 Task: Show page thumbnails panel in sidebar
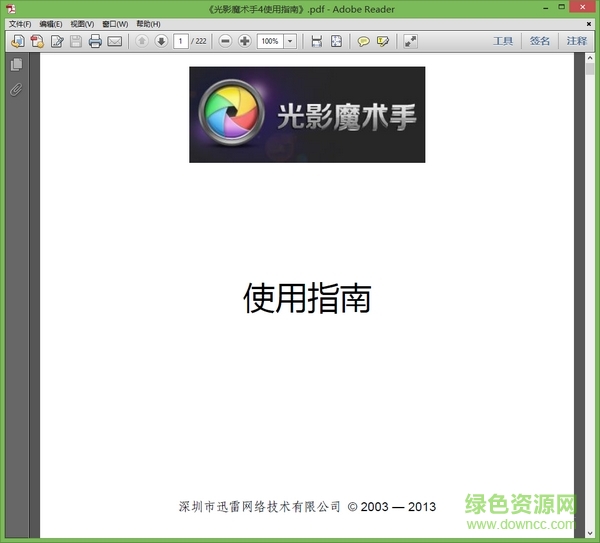pyautogui.click(x=16, y=64)
